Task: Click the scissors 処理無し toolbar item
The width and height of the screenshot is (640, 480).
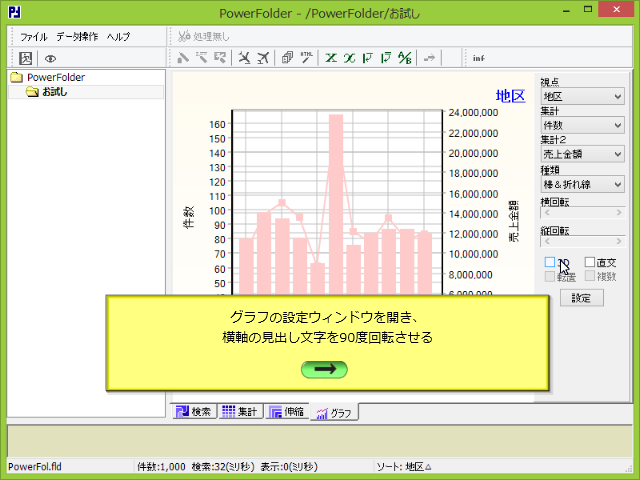Action: [x=204, y=36]
